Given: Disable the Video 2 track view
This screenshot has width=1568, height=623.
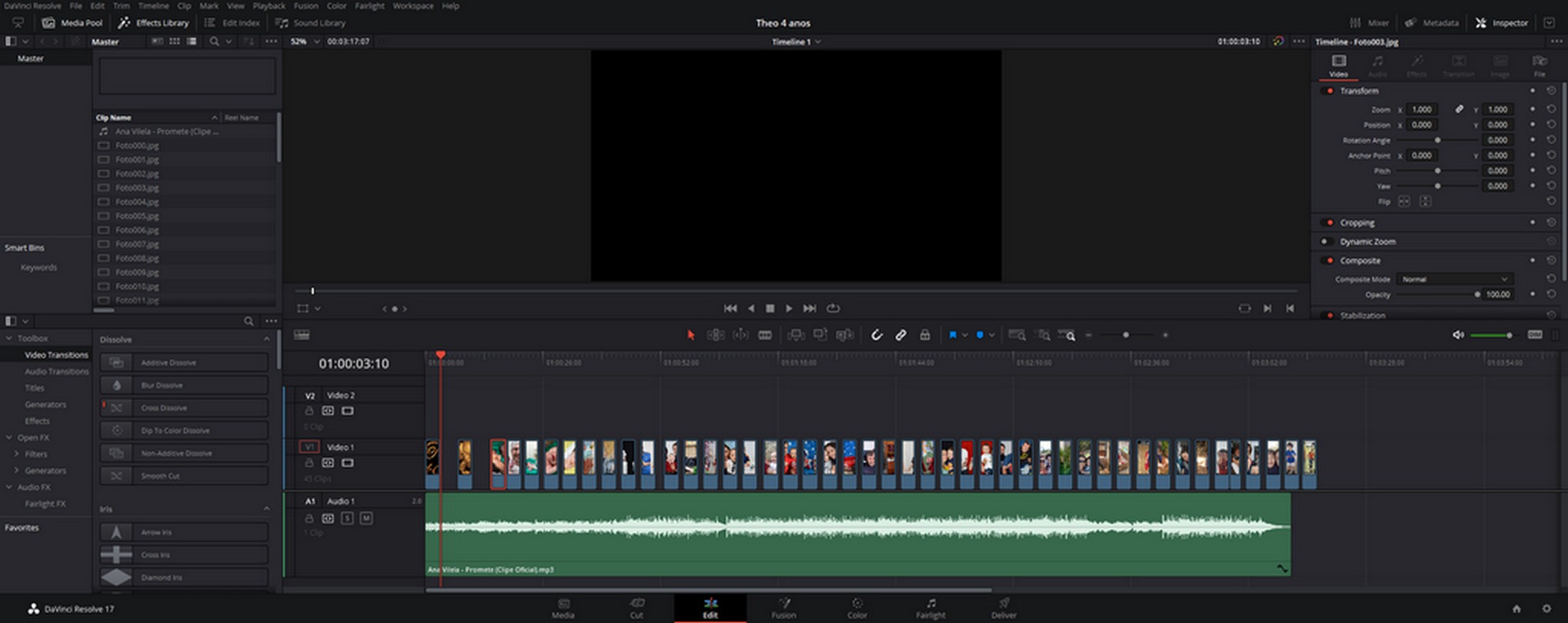Looking at the screenshot, I should pos(348,411).
